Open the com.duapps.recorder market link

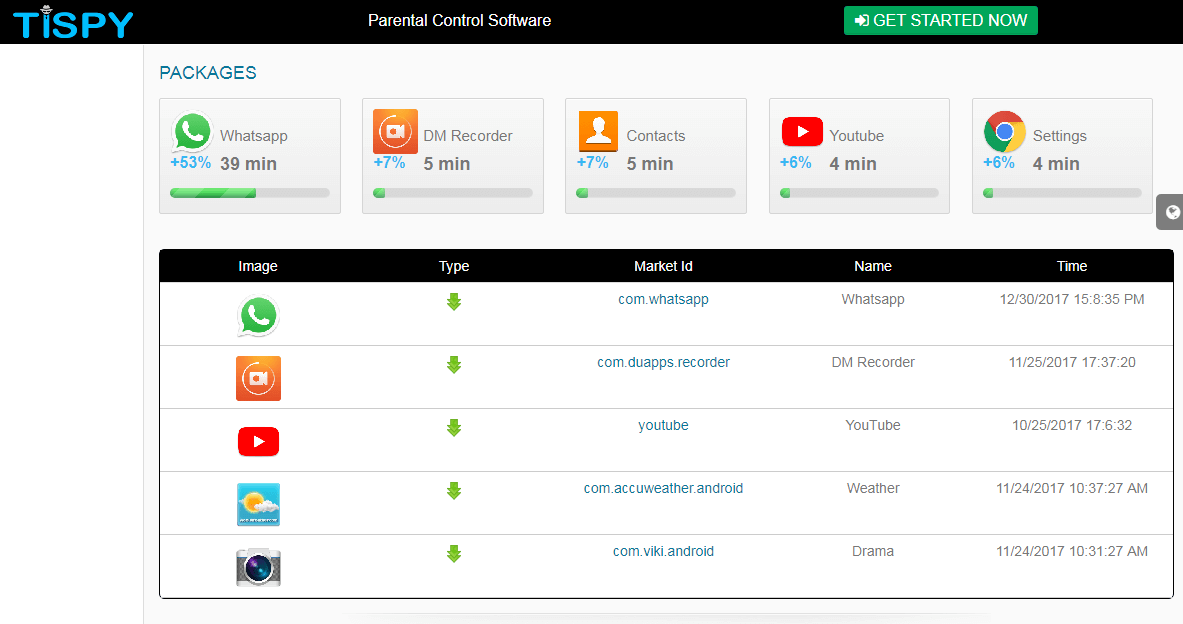point(663,362)
